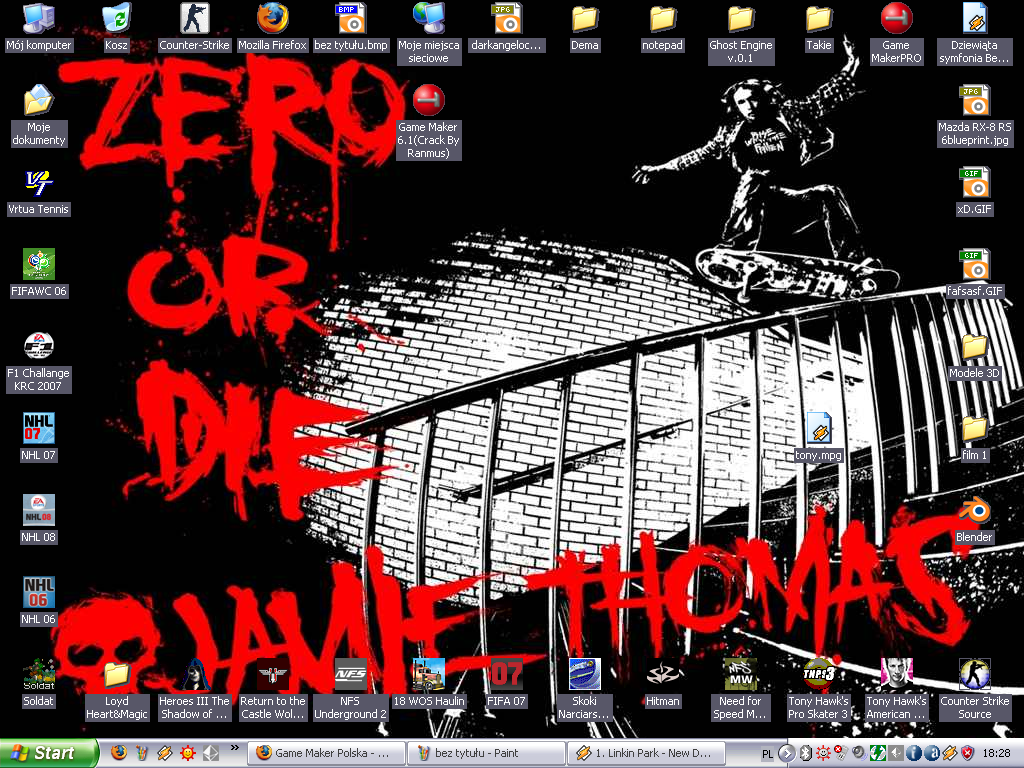Select Tony Hawk's Pro Skater 3 icon
This screenshot has height=768, width=1024.
(x=818, y=675)
